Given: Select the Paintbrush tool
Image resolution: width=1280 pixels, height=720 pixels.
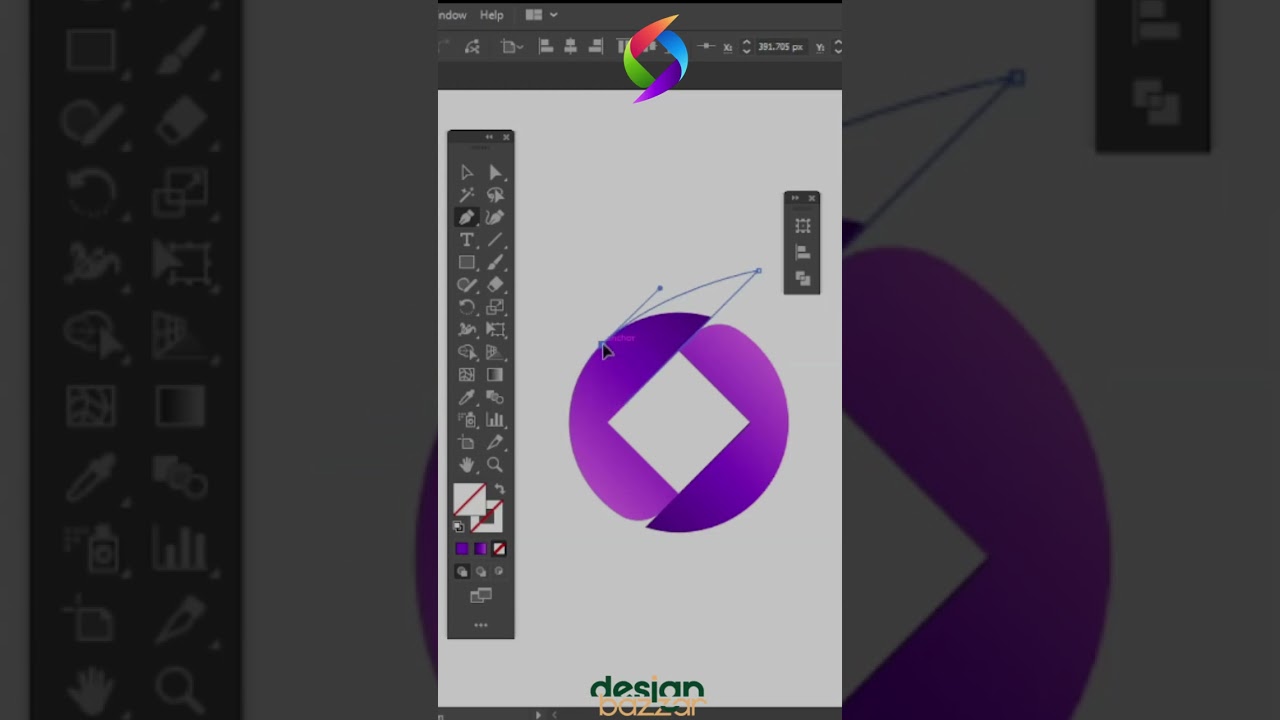Looking at the screenshot, I should tap(495, 262).
